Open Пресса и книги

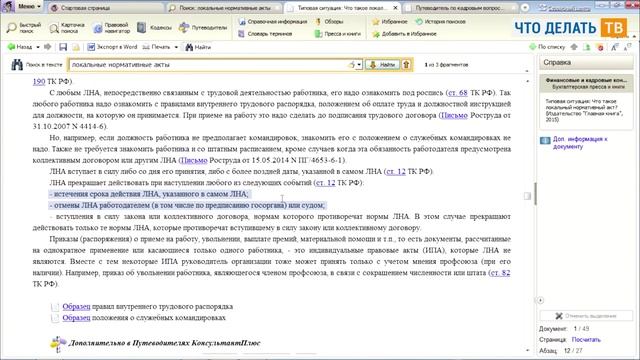(338, 34)
